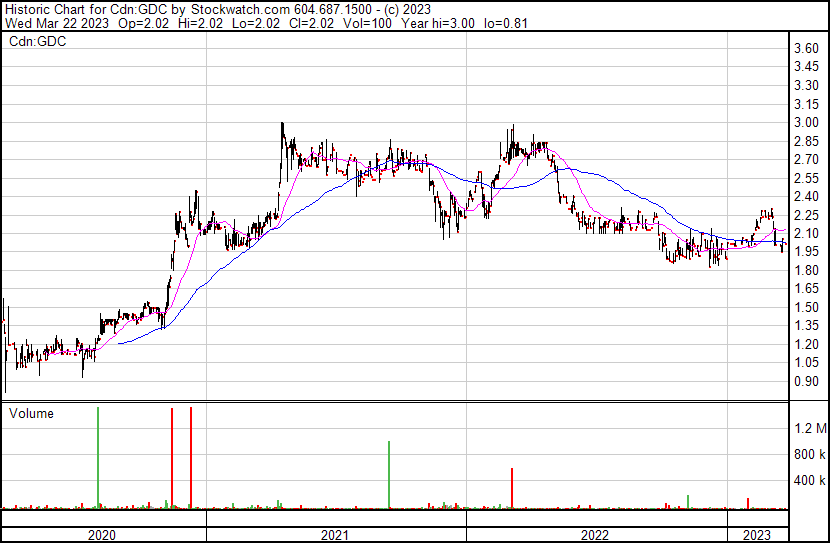830x543 pixels.
Task: Click the tall green volume bar in 2021
Action: point(388,475)
